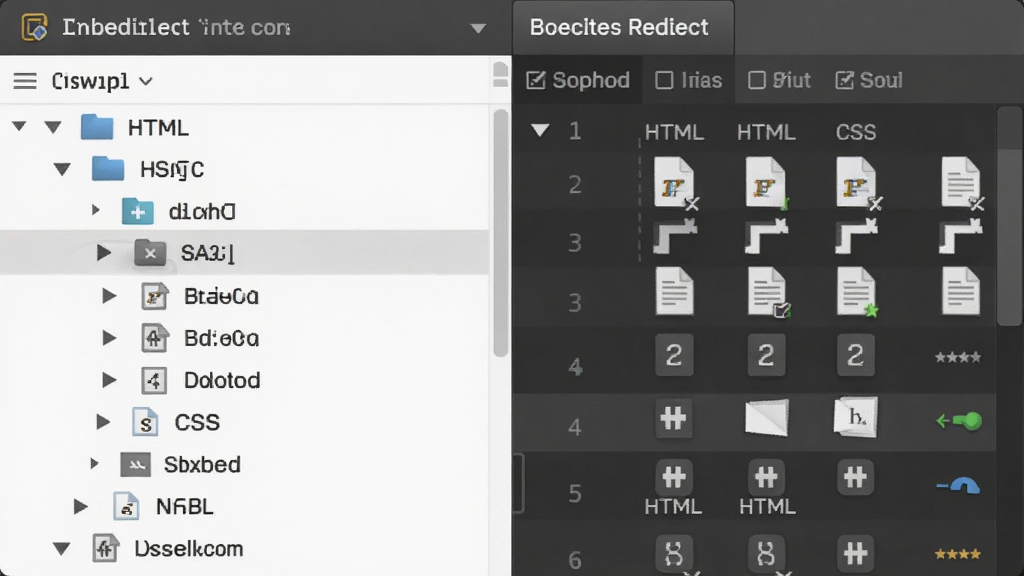Click the blue plus folder icon dlɑhD
Viewport: 1024px width, 576px height.
138,212
